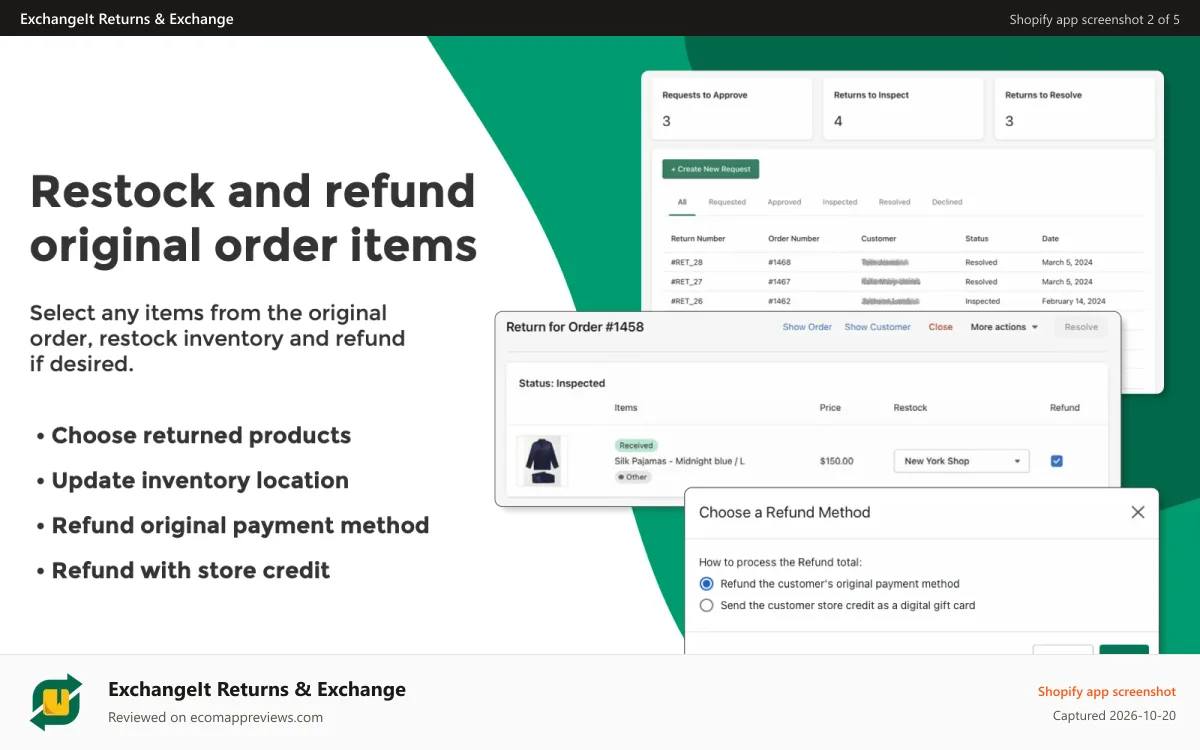Click the Inspected status in row #RET_26
The width and height of the screenshot is (1200, 750).
click(982, 301)
